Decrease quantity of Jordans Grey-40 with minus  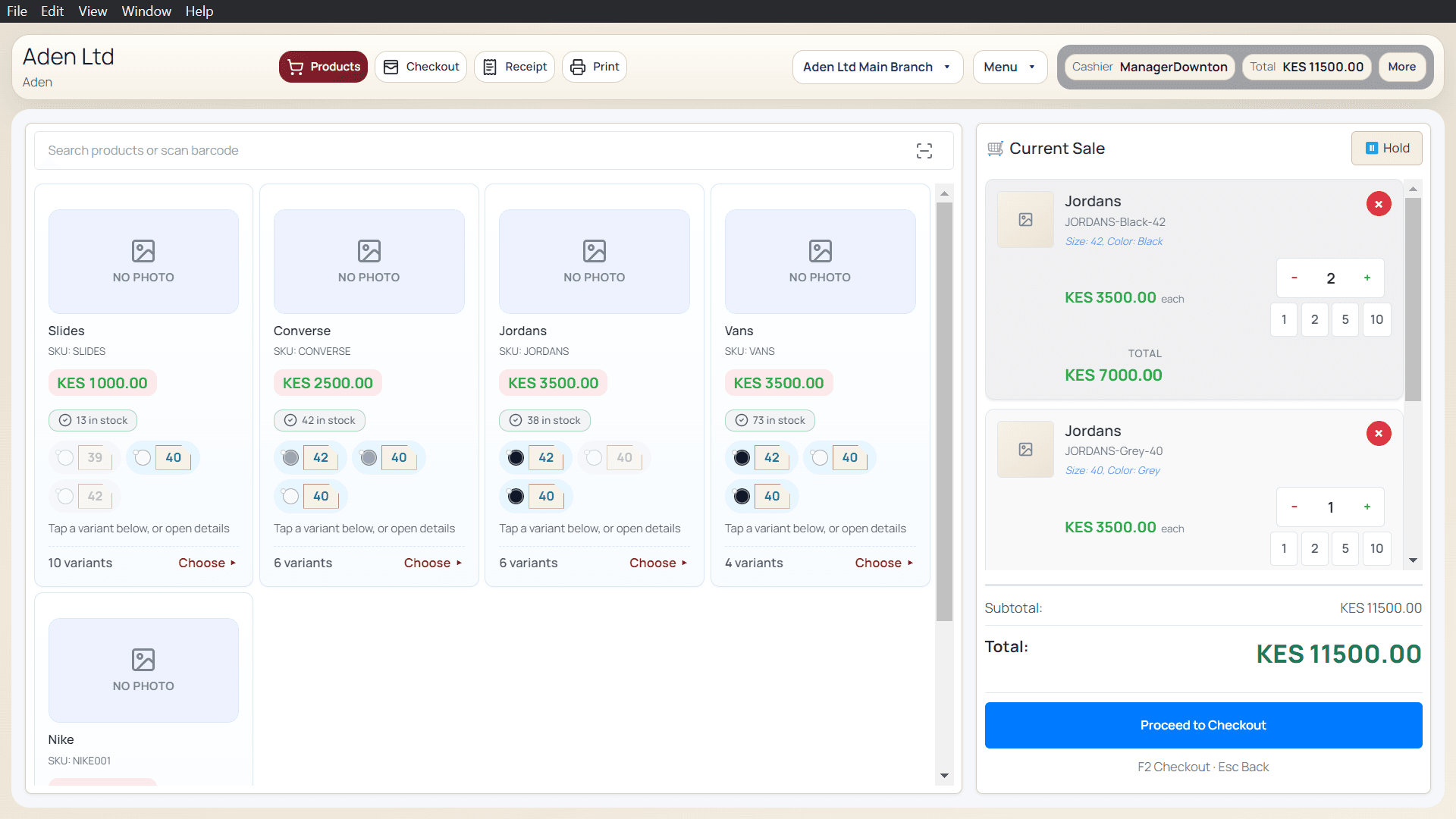(1294, 507)
